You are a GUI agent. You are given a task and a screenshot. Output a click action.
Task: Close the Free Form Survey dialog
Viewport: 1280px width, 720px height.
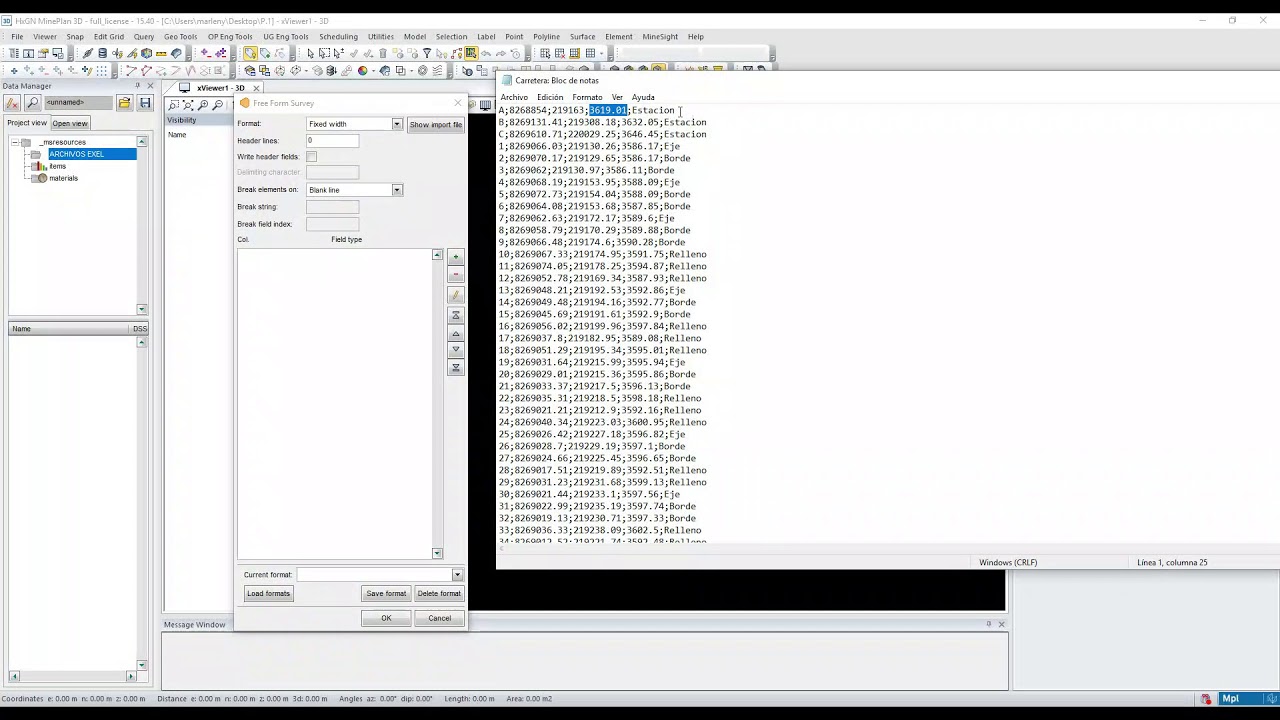coord(458,103)
